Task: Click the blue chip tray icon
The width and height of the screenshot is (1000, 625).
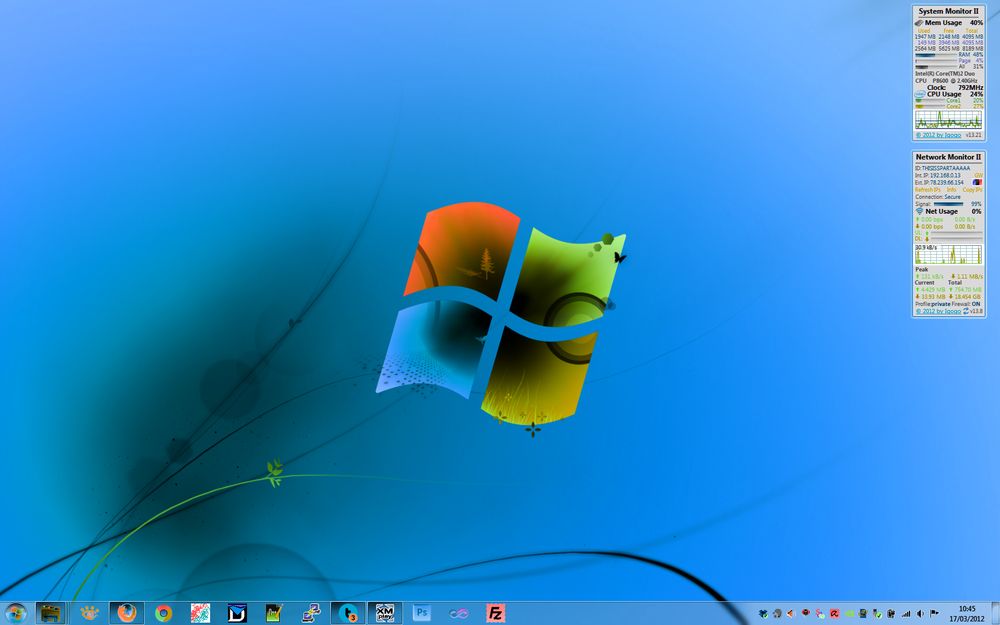Action: (863, 614)
